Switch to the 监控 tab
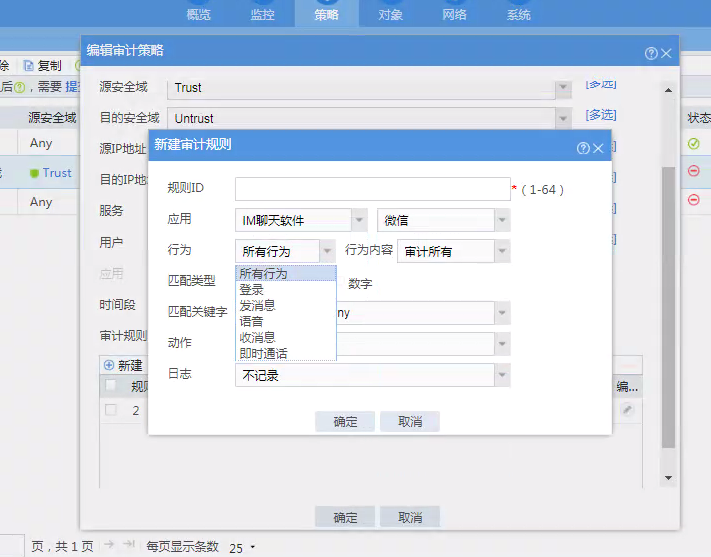This screenshot has height=557, width=711. tap(263, 15)
